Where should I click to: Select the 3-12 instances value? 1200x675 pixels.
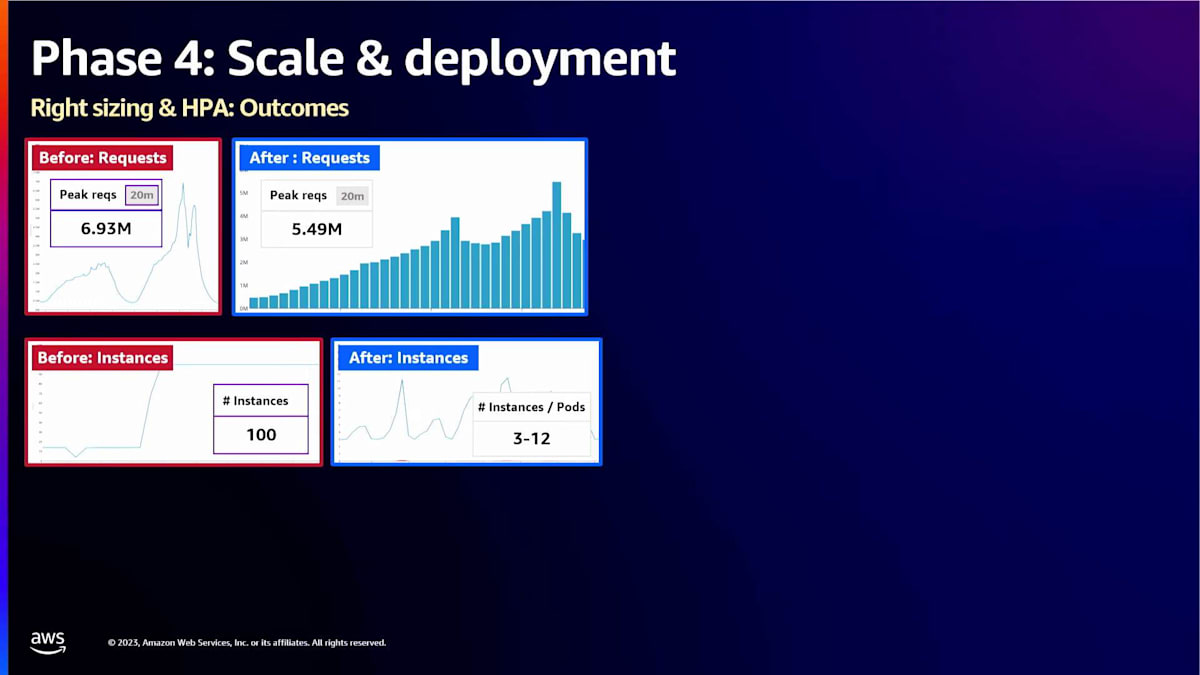[x=531, y=438]
